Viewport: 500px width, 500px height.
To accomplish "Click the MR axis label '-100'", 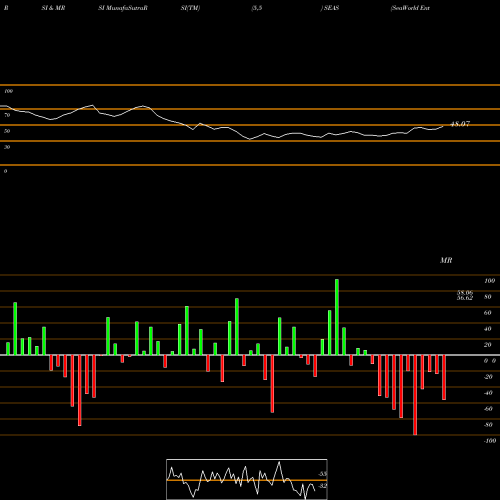I will click(x=490, y=441).
